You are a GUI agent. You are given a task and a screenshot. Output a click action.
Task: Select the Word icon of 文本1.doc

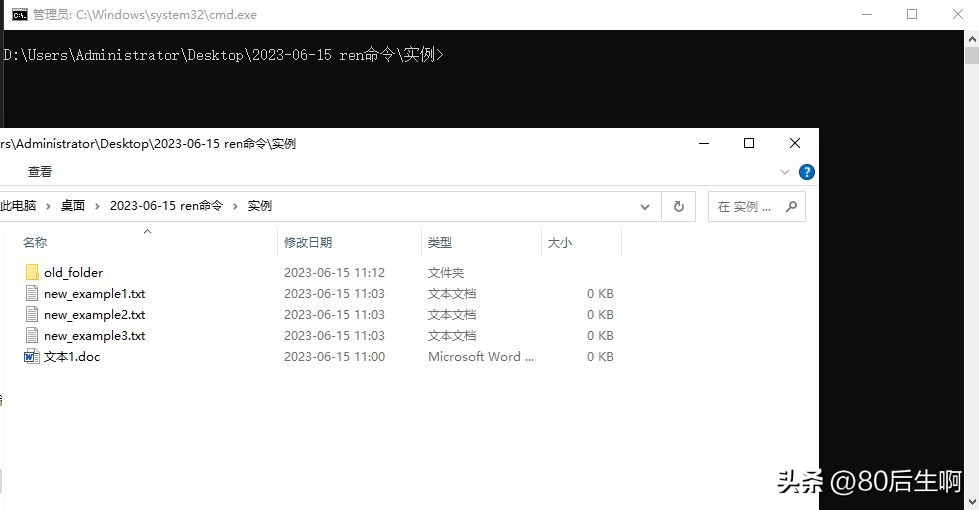coord(32,356)
